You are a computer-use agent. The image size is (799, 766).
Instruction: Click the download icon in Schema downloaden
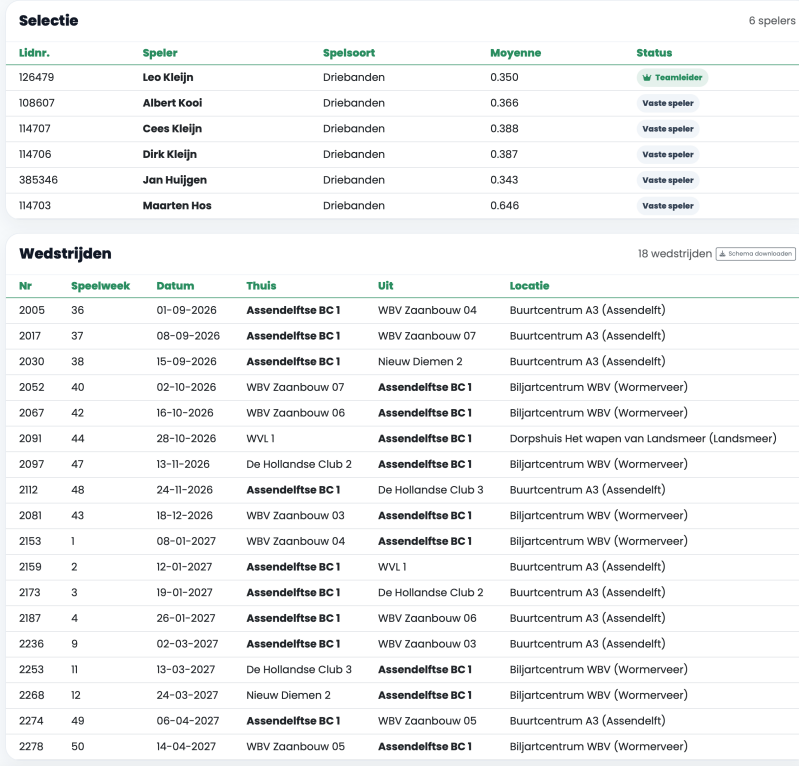pos(722,253)
